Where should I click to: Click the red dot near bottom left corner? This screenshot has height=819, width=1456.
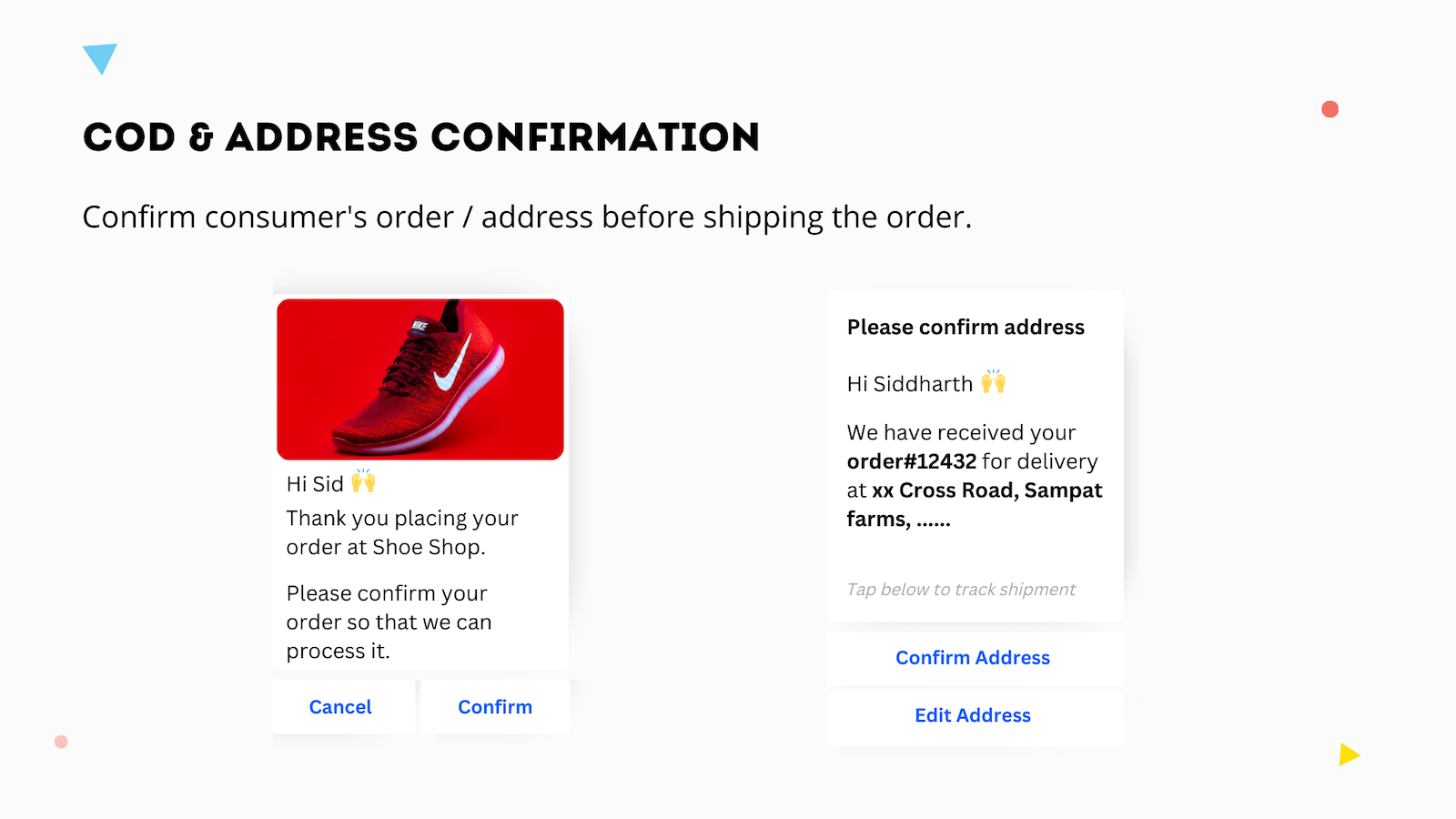pyautogui.click(x=60, y=742)
